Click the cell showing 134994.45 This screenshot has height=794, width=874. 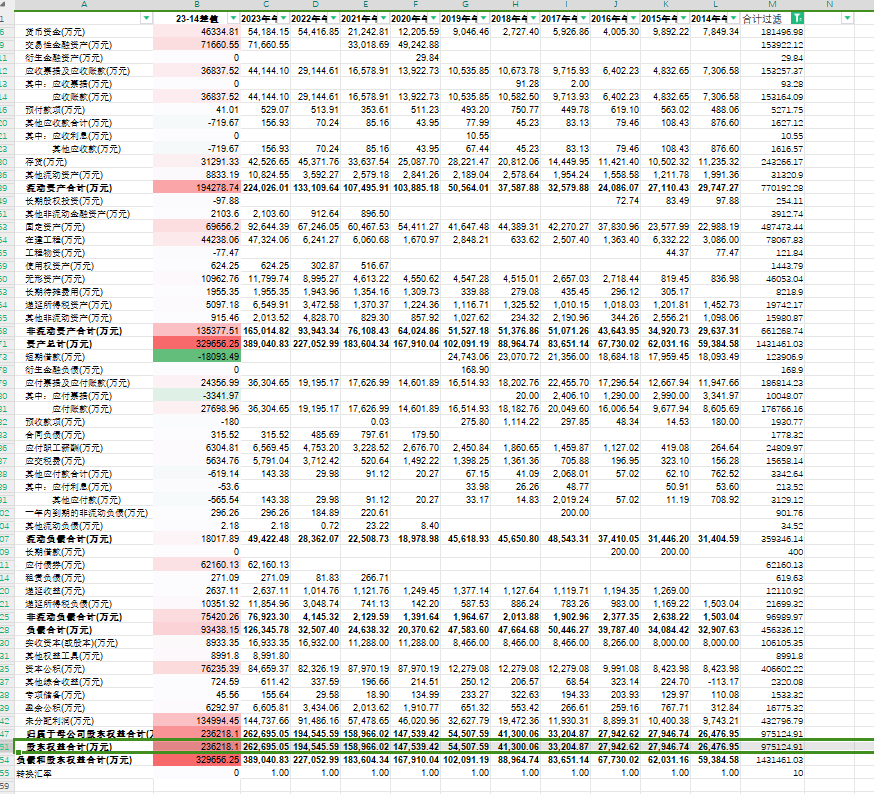coord(197,721)
